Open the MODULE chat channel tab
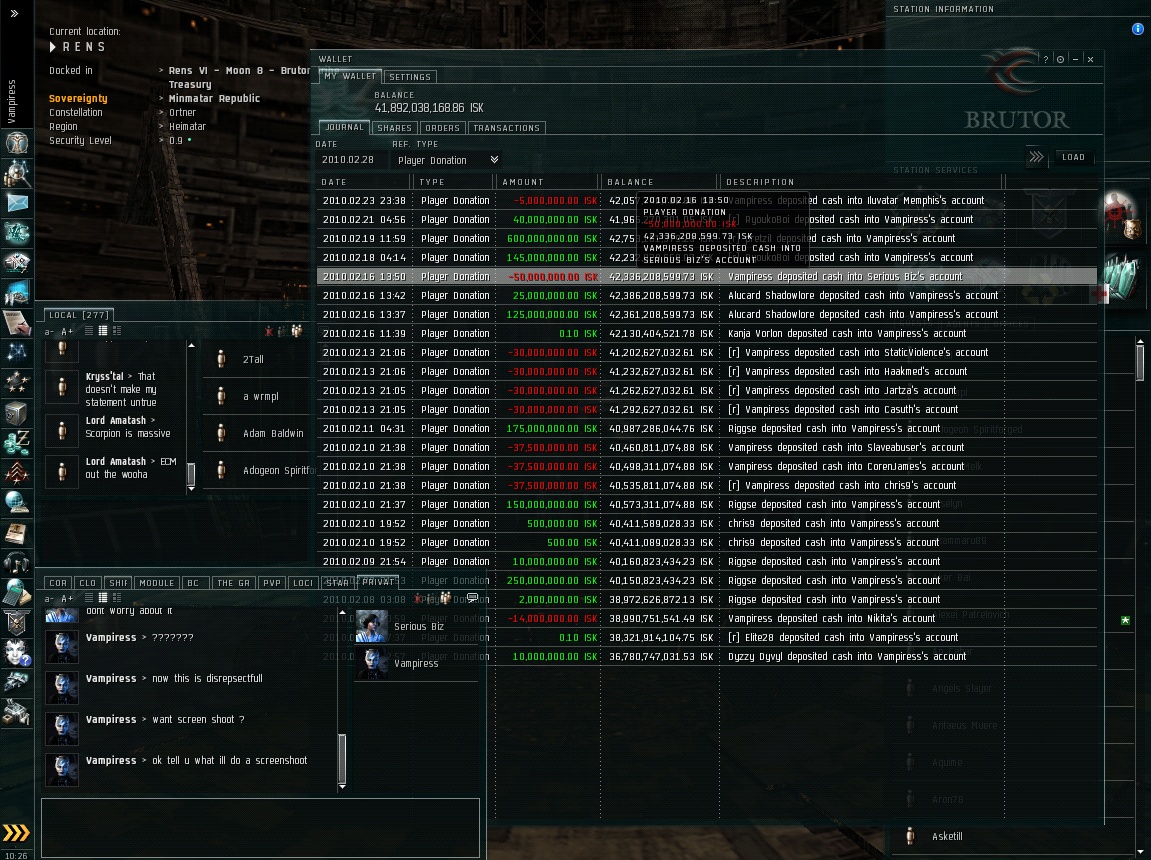The height and width of the screenshot is (860, 1151). [x=156, y=583]
